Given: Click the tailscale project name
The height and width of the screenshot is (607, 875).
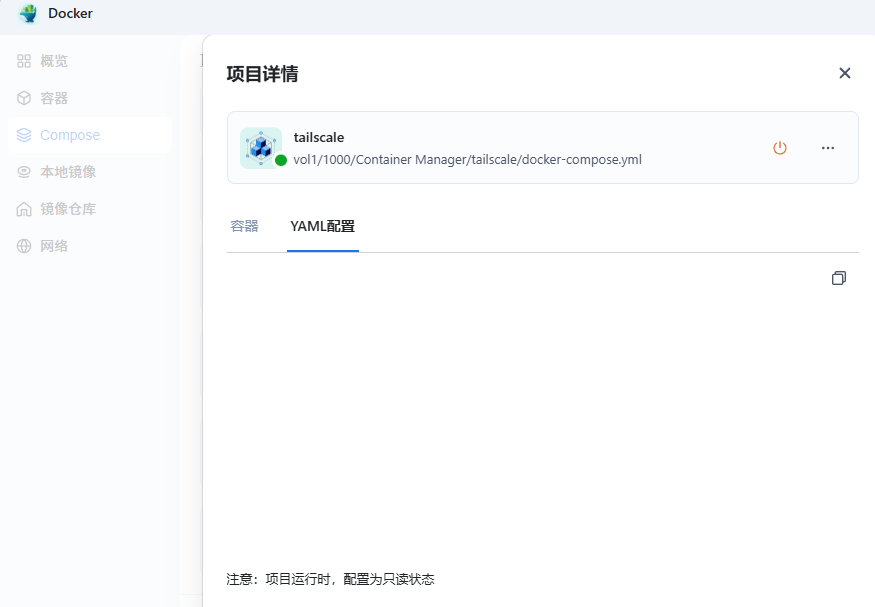Looking at the screenshot, I should pyautogui.click(x=319, y=137).
